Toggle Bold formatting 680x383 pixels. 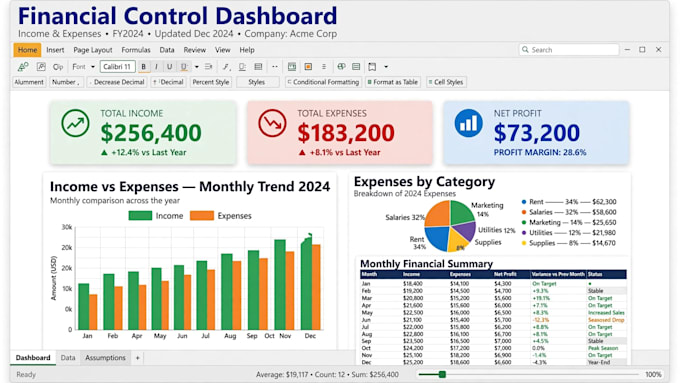click(x=144, y=66)
